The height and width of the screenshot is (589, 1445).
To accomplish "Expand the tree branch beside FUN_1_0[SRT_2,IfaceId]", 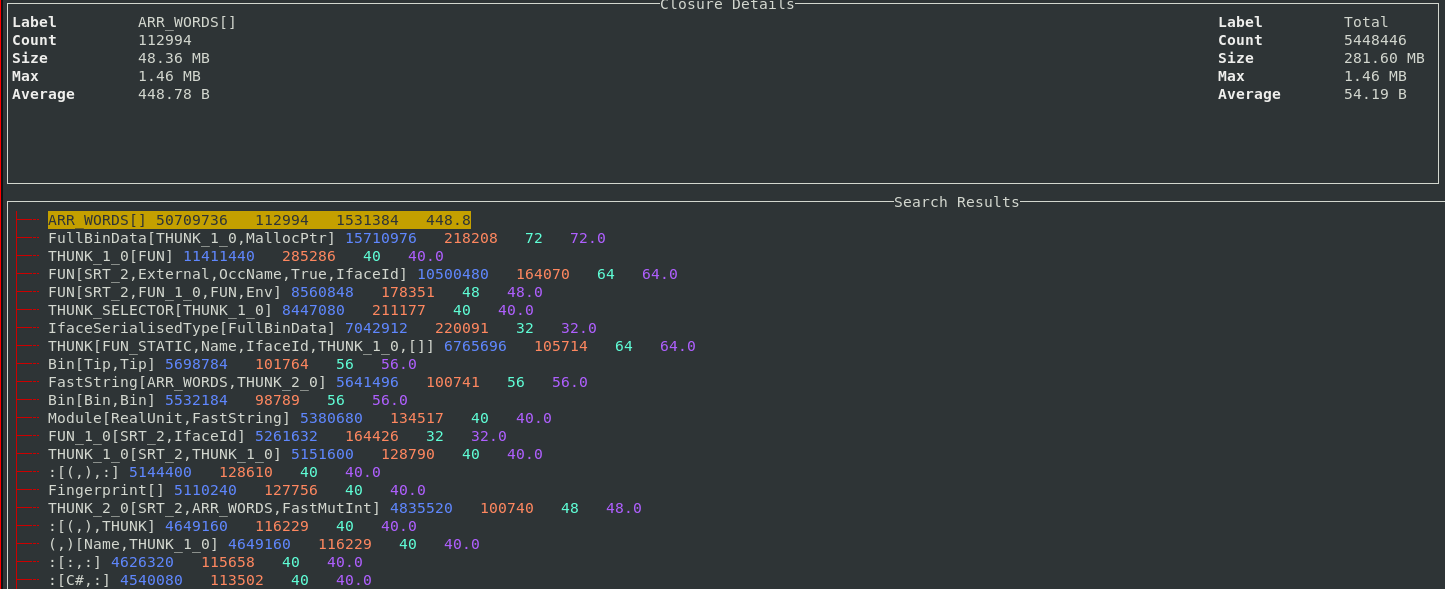I will click(30, 436).
